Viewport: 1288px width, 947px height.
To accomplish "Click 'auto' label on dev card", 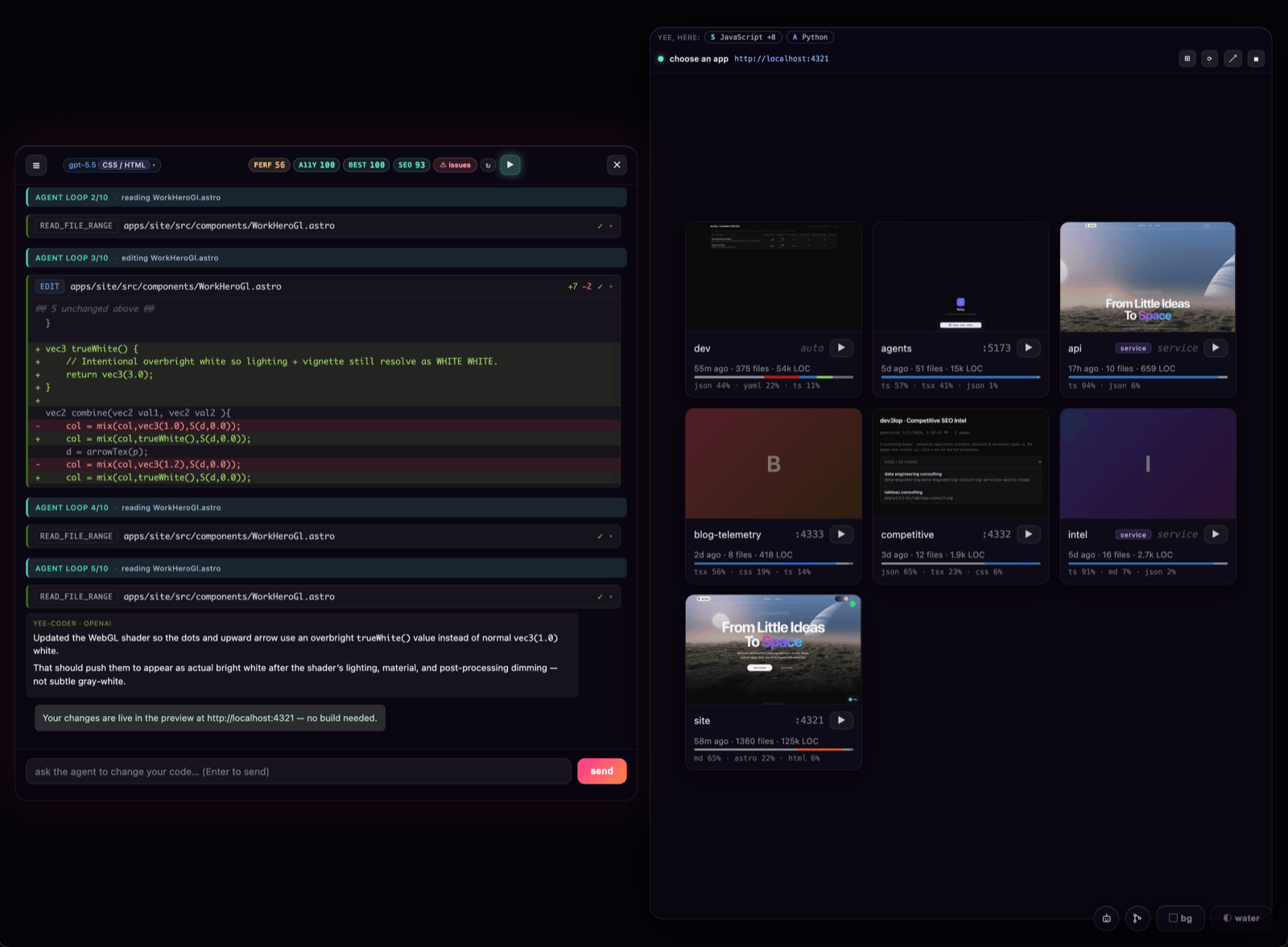I will coord(811,348).
